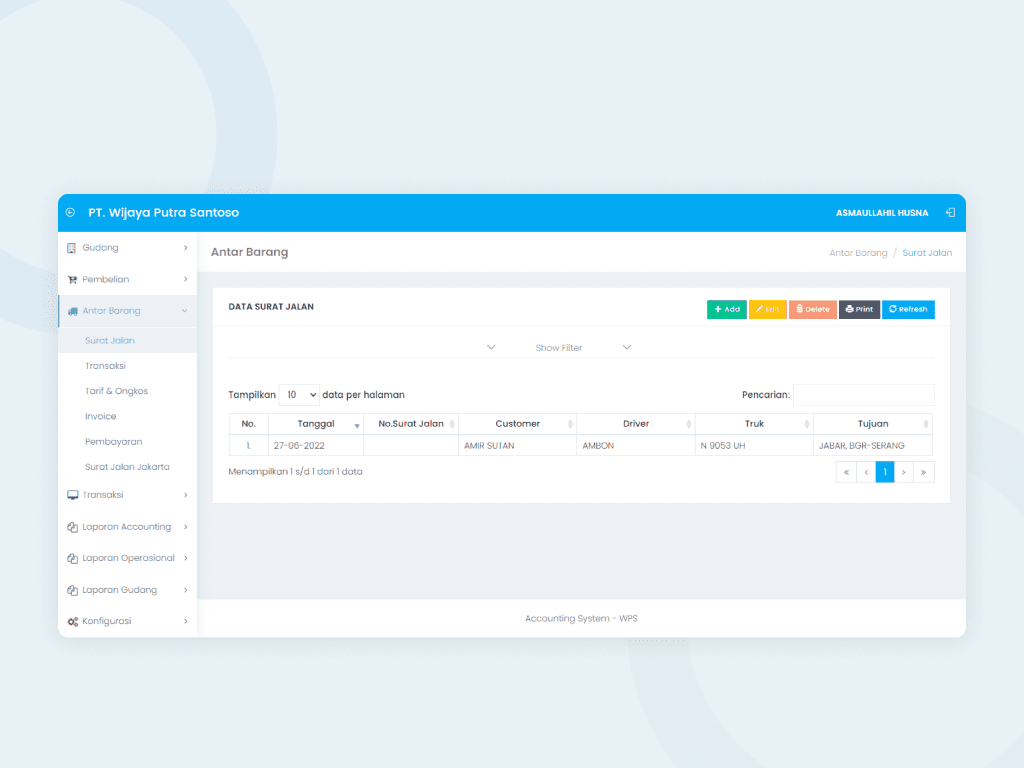Viewport: 1024px width, 768px height.
Task: Select the AMBON driver cell
Action: [x=636, y=446]
